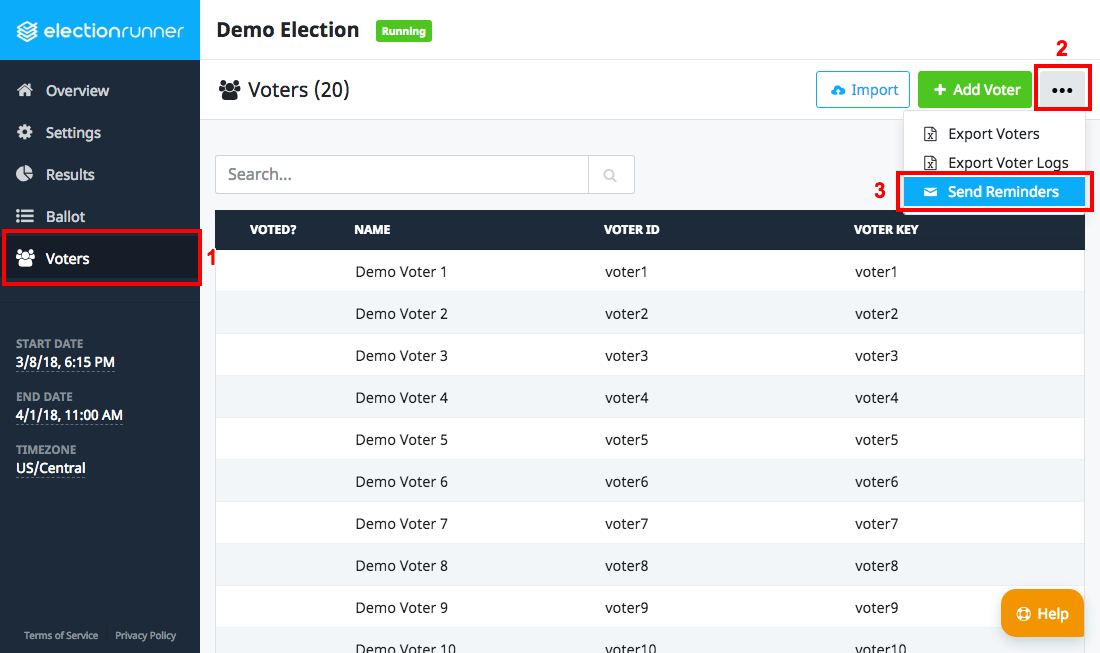Select row Demo Voter 8

click(x=650, y=566)
